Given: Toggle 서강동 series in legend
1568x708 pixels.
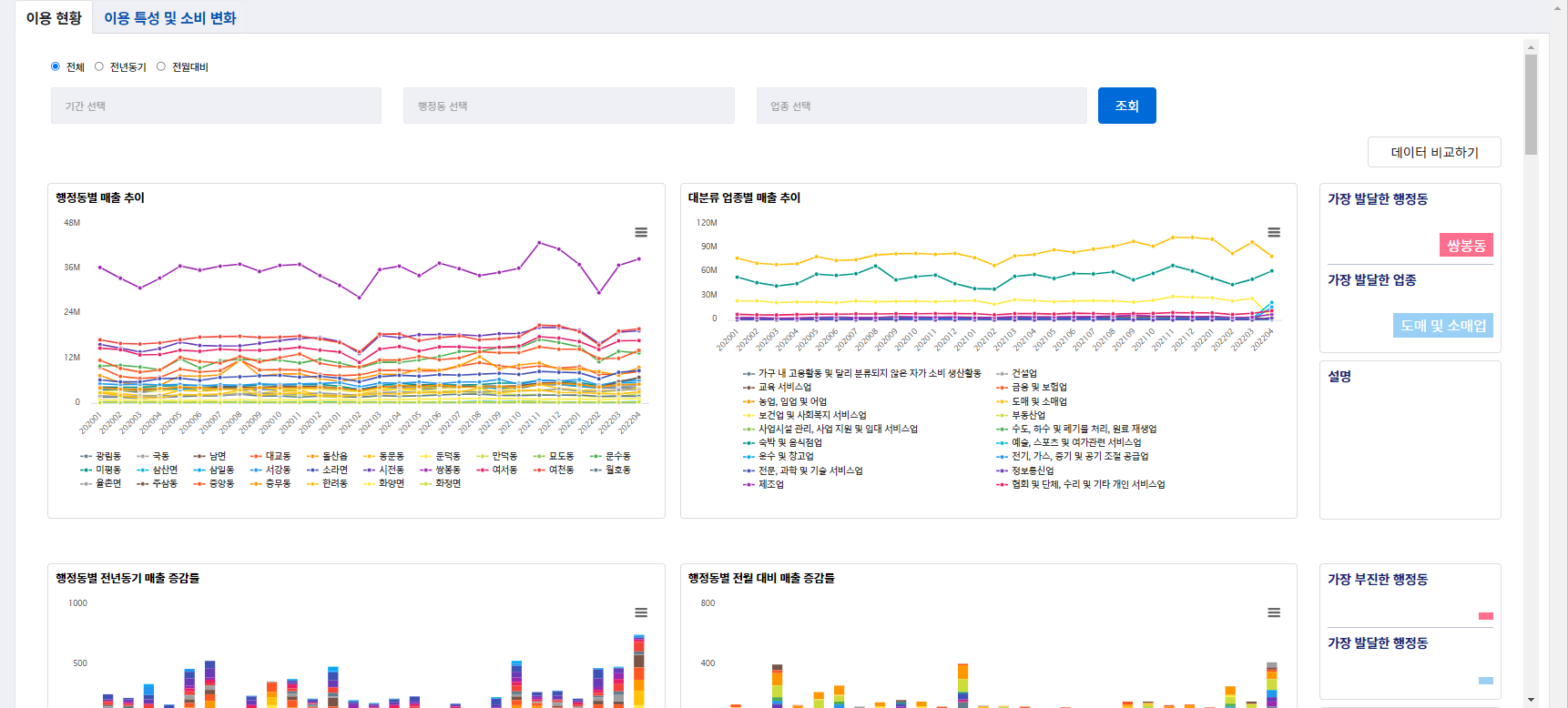Looking at the screenshot, I should tap(270, 470).
